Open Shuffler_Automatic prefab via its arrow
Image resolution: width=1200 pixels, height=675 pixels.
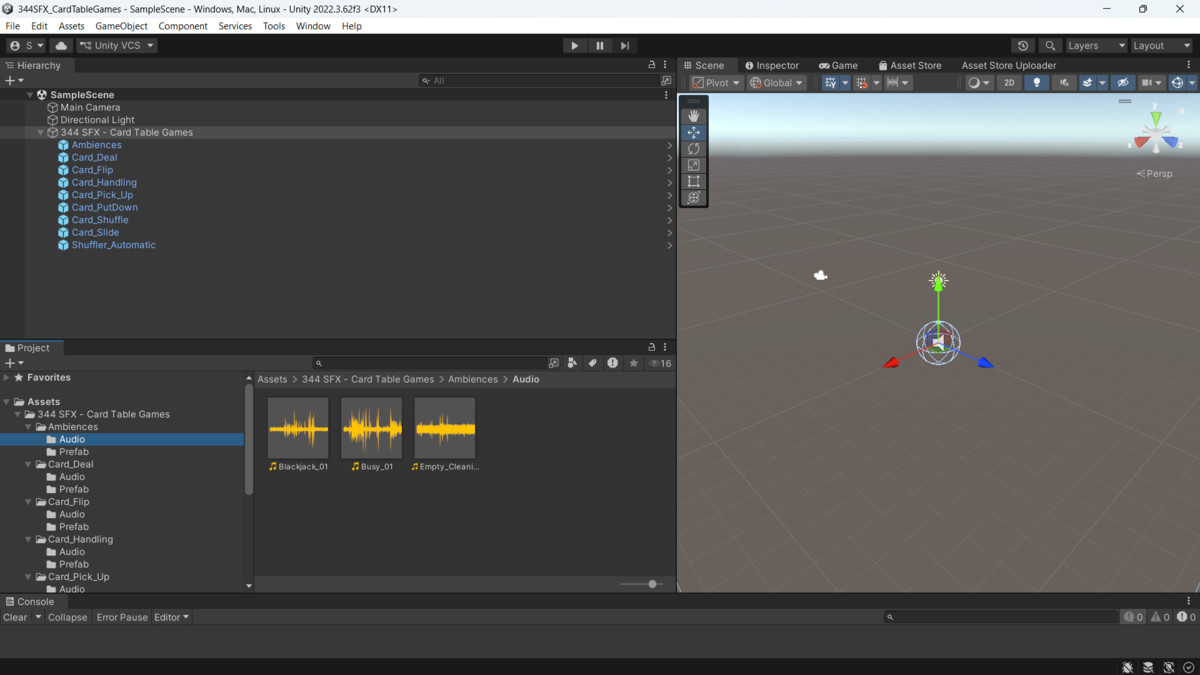669,245
